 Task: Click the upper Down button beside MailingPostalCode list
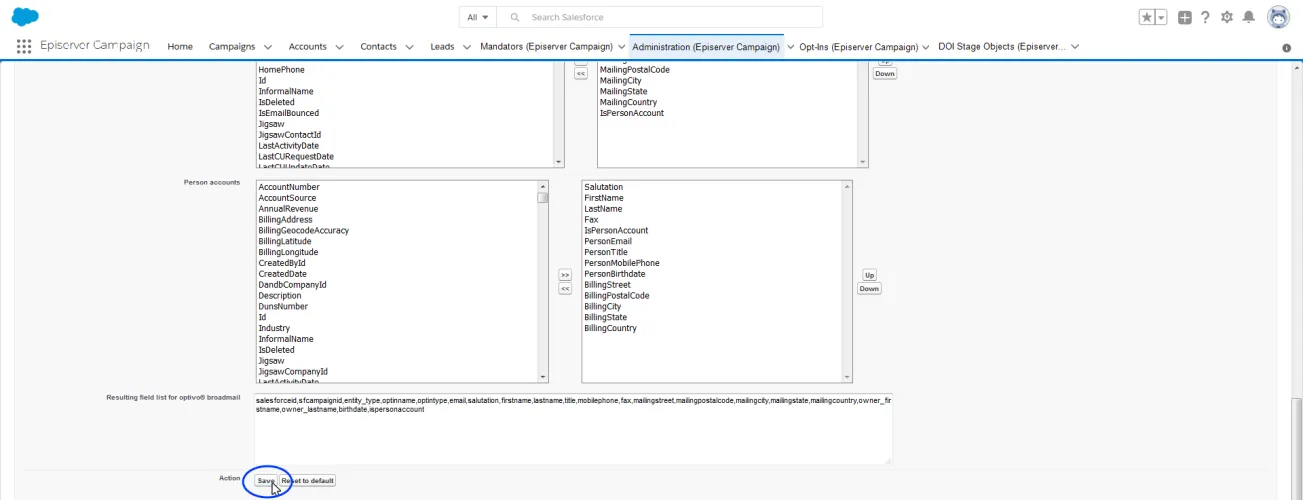pyautogui.click(x=885, y=73)
